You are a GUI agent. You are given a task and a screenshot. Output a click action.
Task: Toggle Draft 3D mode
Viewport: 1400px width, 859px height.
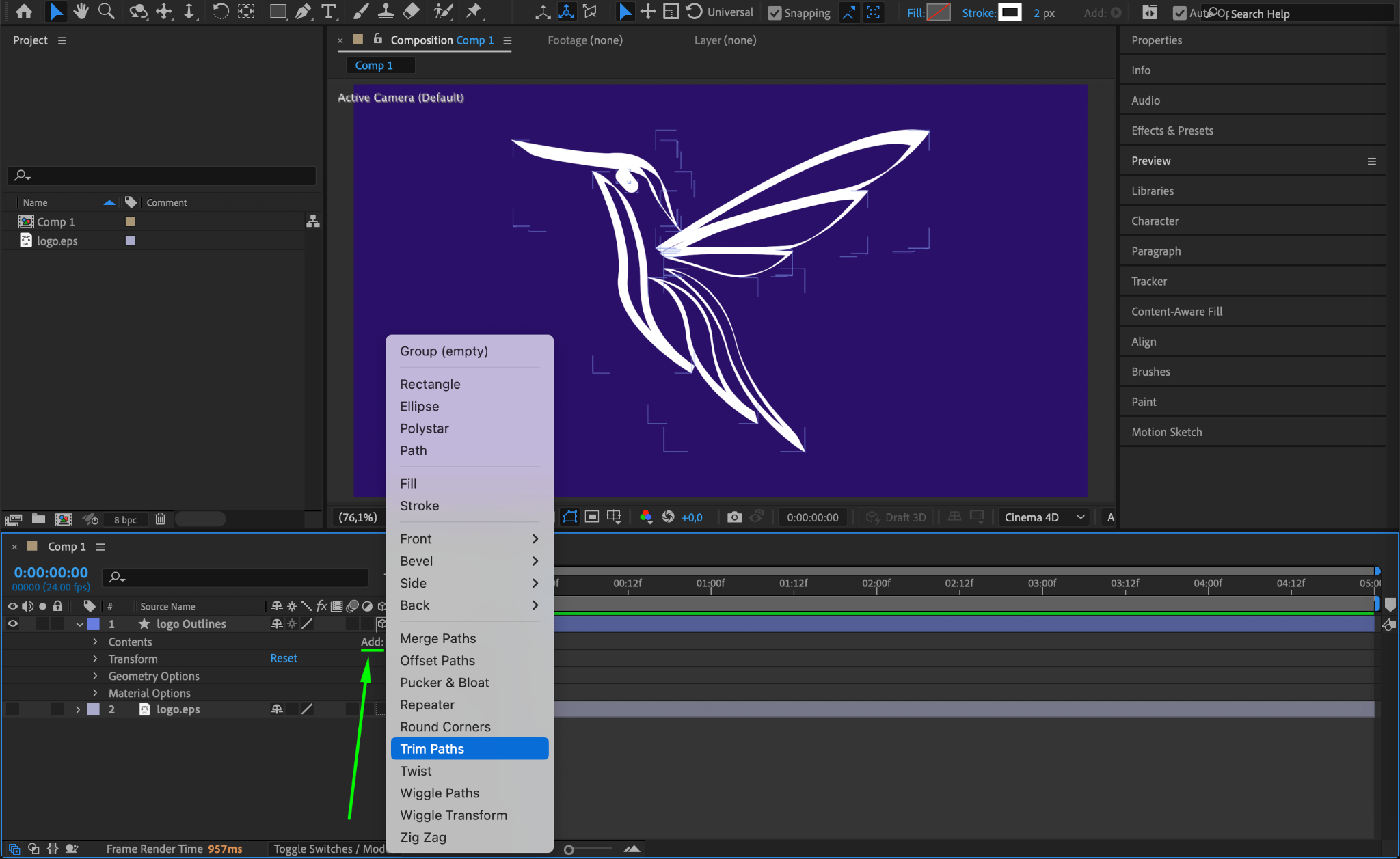click(x=896, y=517)
